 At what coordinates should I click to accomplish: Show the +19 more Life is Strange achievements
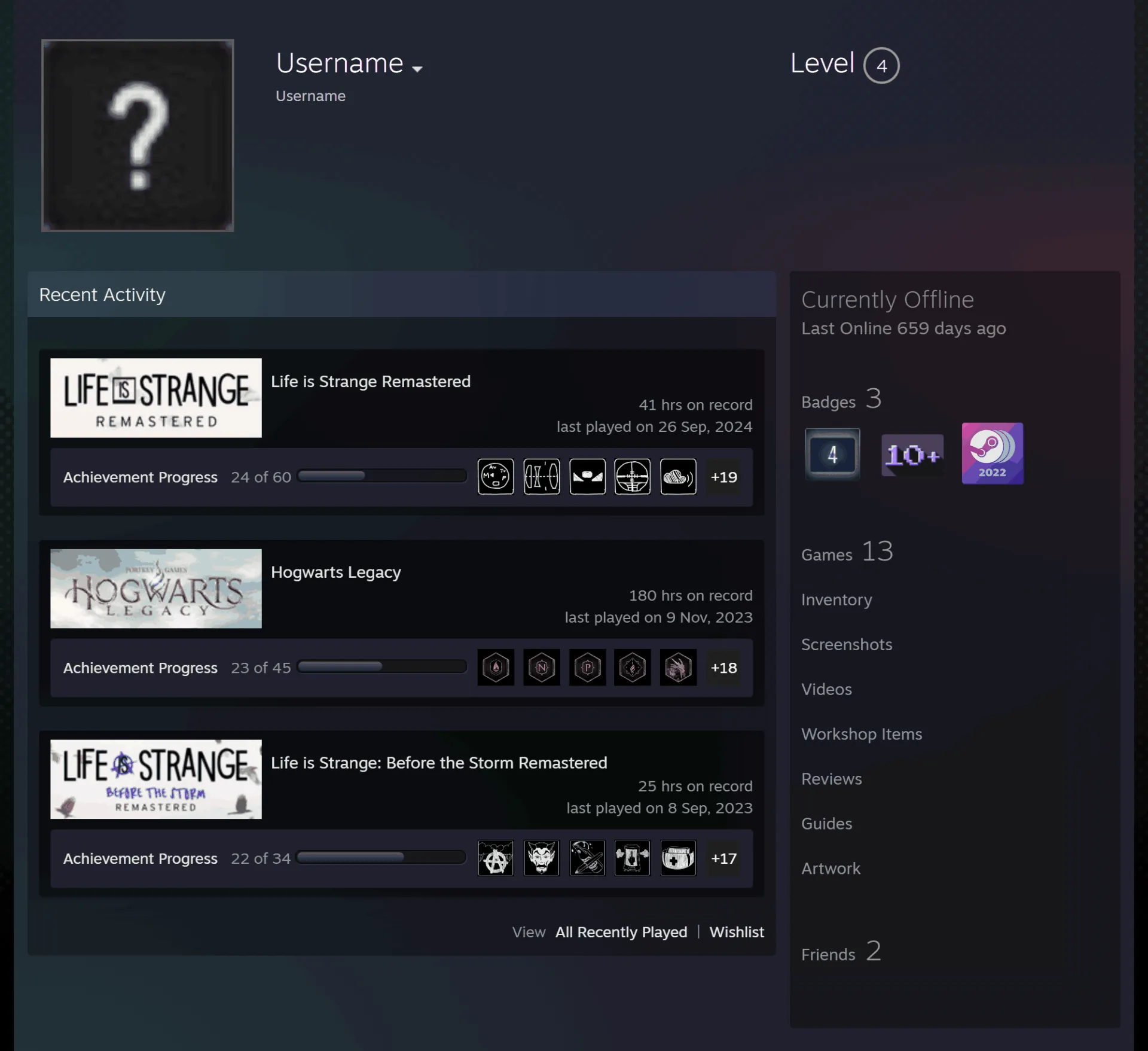click(723, 477)
